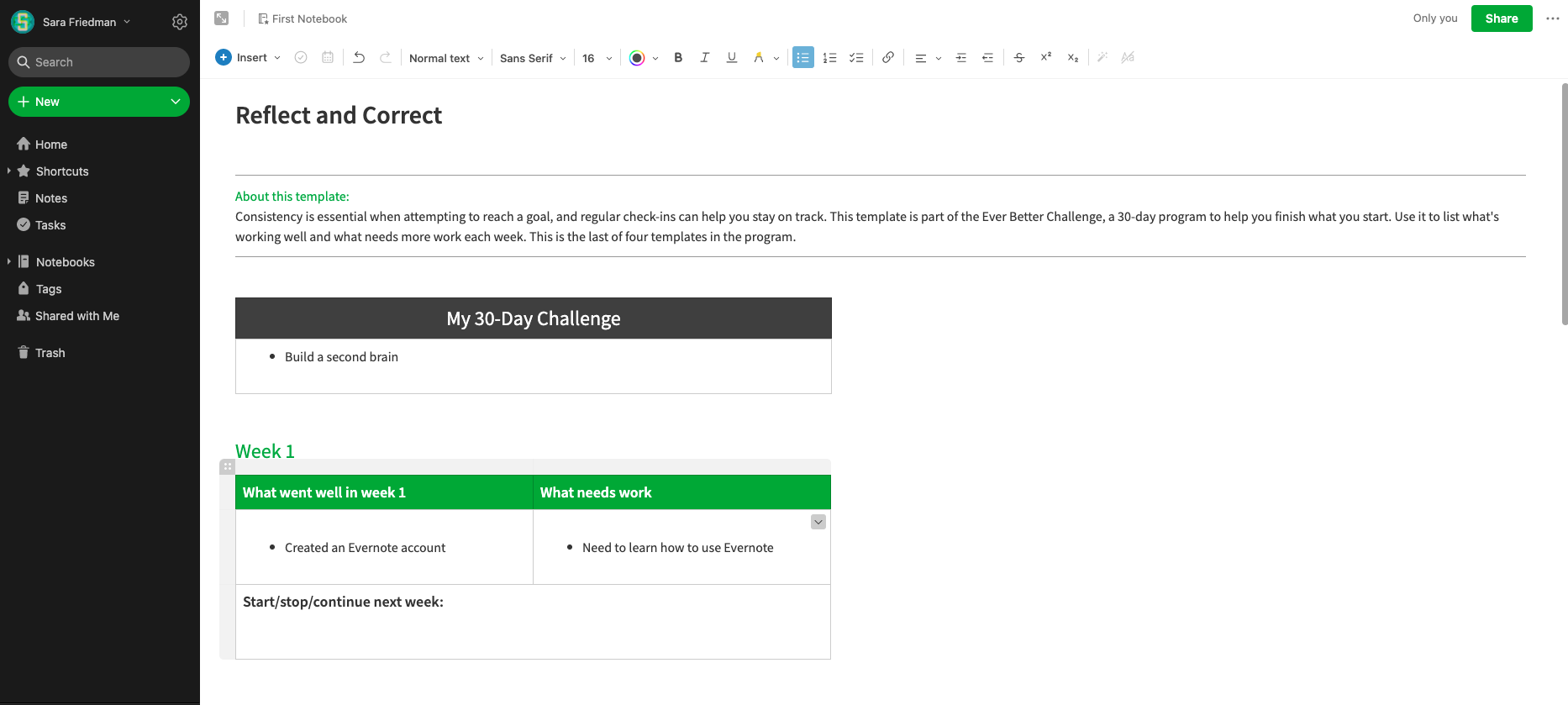Screen dimensions: 1568x705
Task: Expand note to full screen icon
Action: 222,18
